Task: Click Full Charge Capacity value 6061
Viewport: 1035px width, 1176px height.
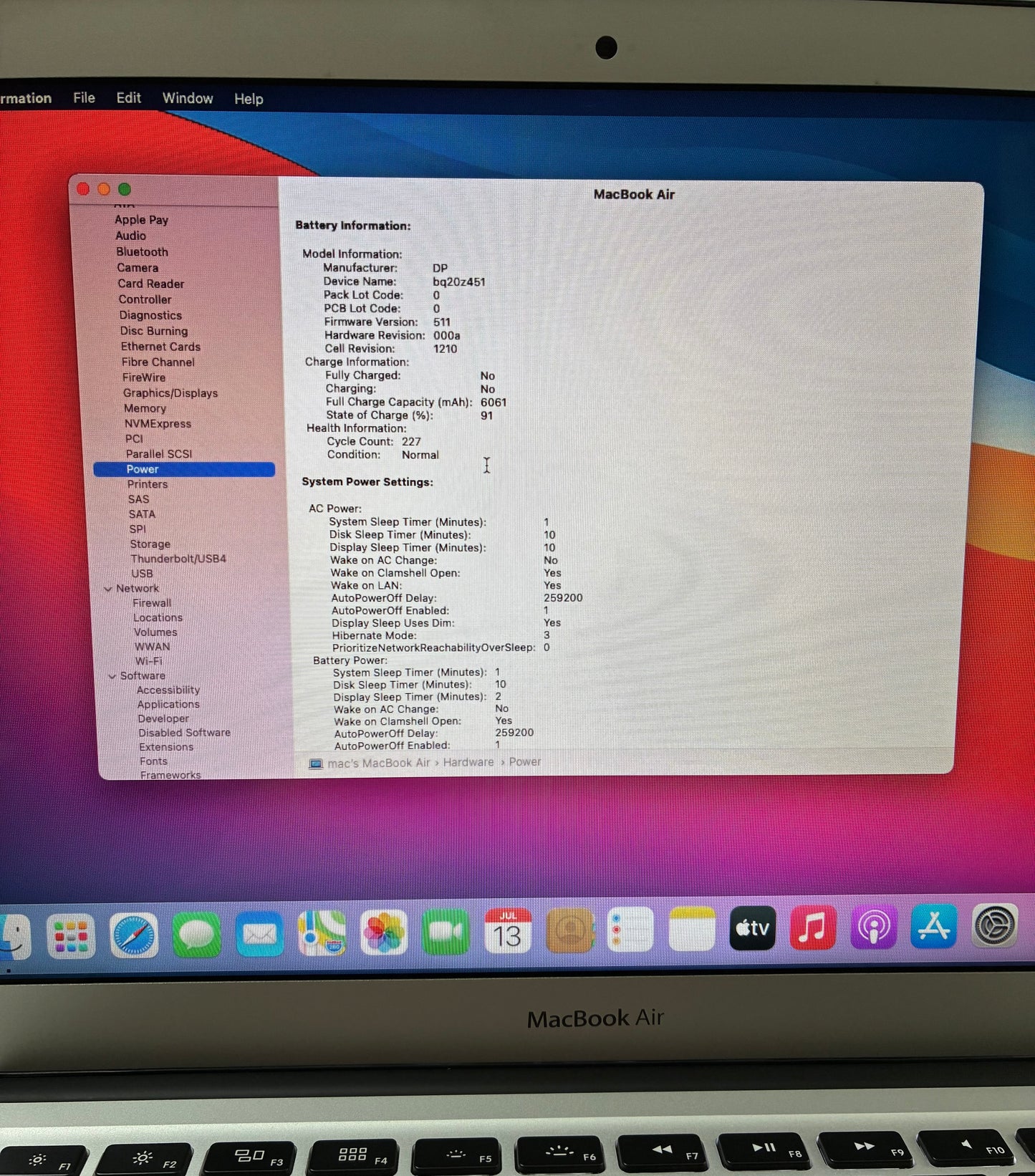Action: pyautogui.click(x=494, y=403)
